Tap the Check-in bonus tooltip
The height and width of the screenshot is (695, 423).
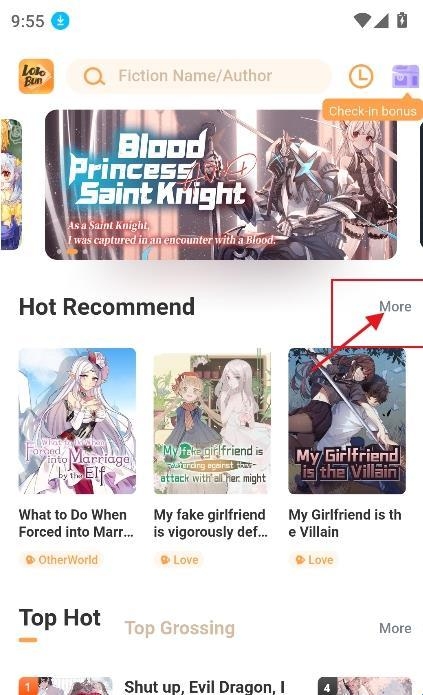pyautogui.click(x=372, y=110)
